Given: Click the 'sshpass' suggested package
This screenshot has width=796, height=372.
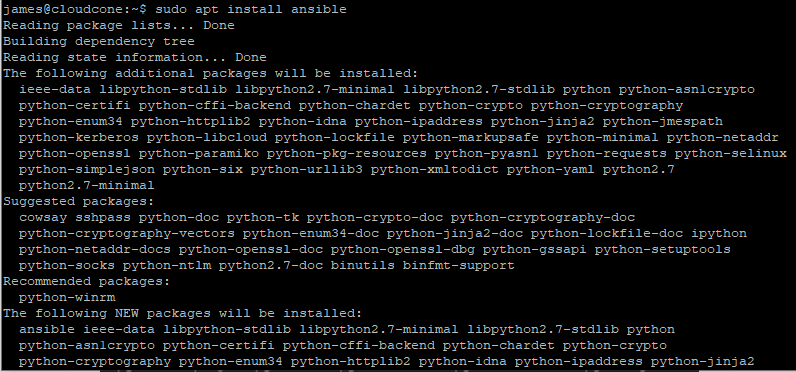Looking at the screenshot, I should 103,217.
